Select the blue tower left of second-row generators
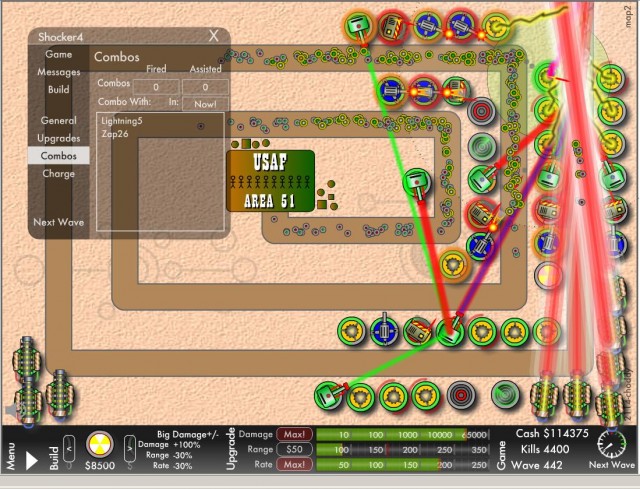Image resolution: width=640 pixels, height=489 pixels. coord(391,90)
